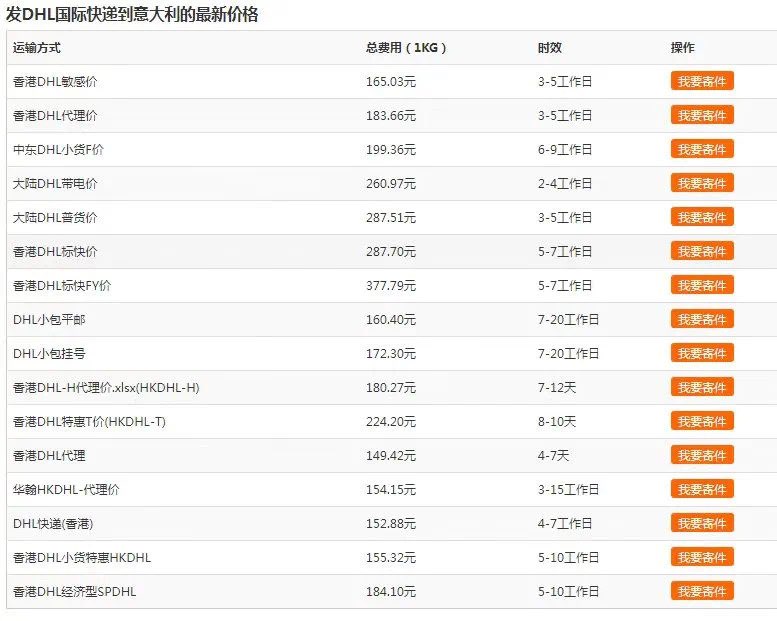Image resolution: width=777 pixels, height=621 pixels.
Task: Click 我要寄件 for 香港DHL-H代理价.xlsx row
Action: point(702,388)
